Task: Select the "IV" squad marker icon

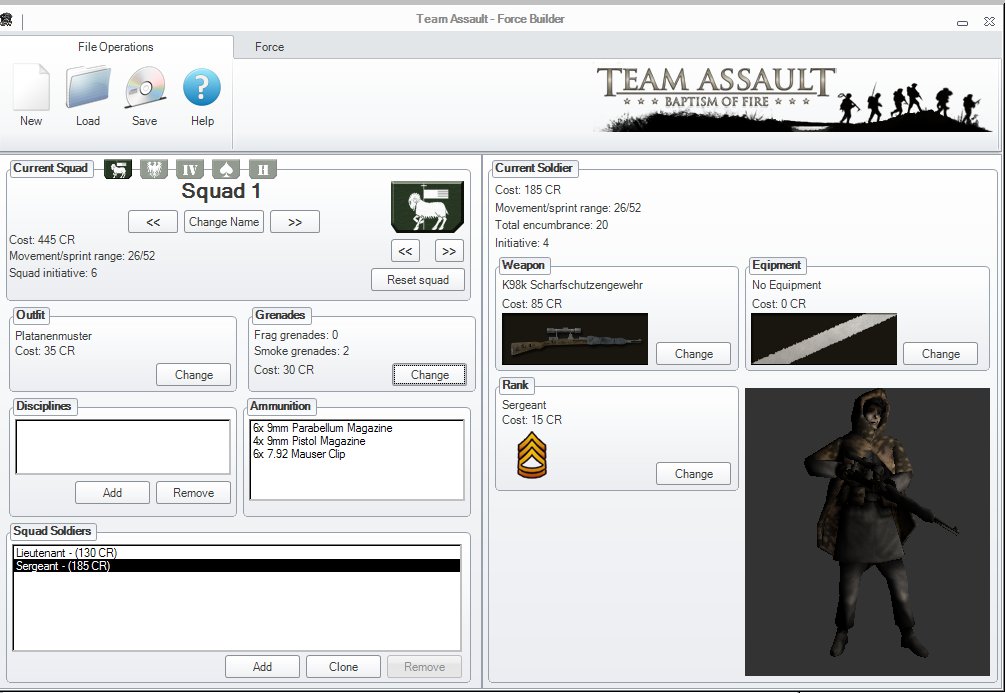Action: click(x=188, y=169)
